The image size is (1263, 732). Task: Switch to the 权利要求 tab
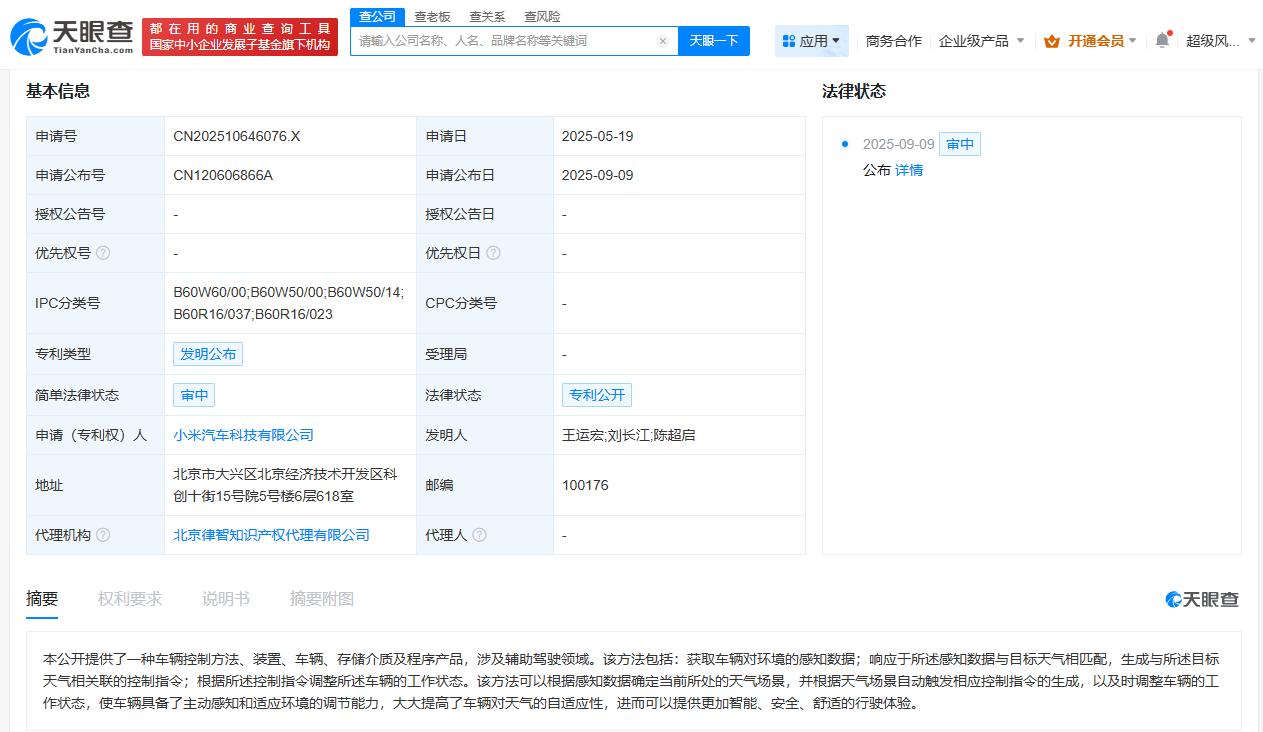(x=130, y=599)
